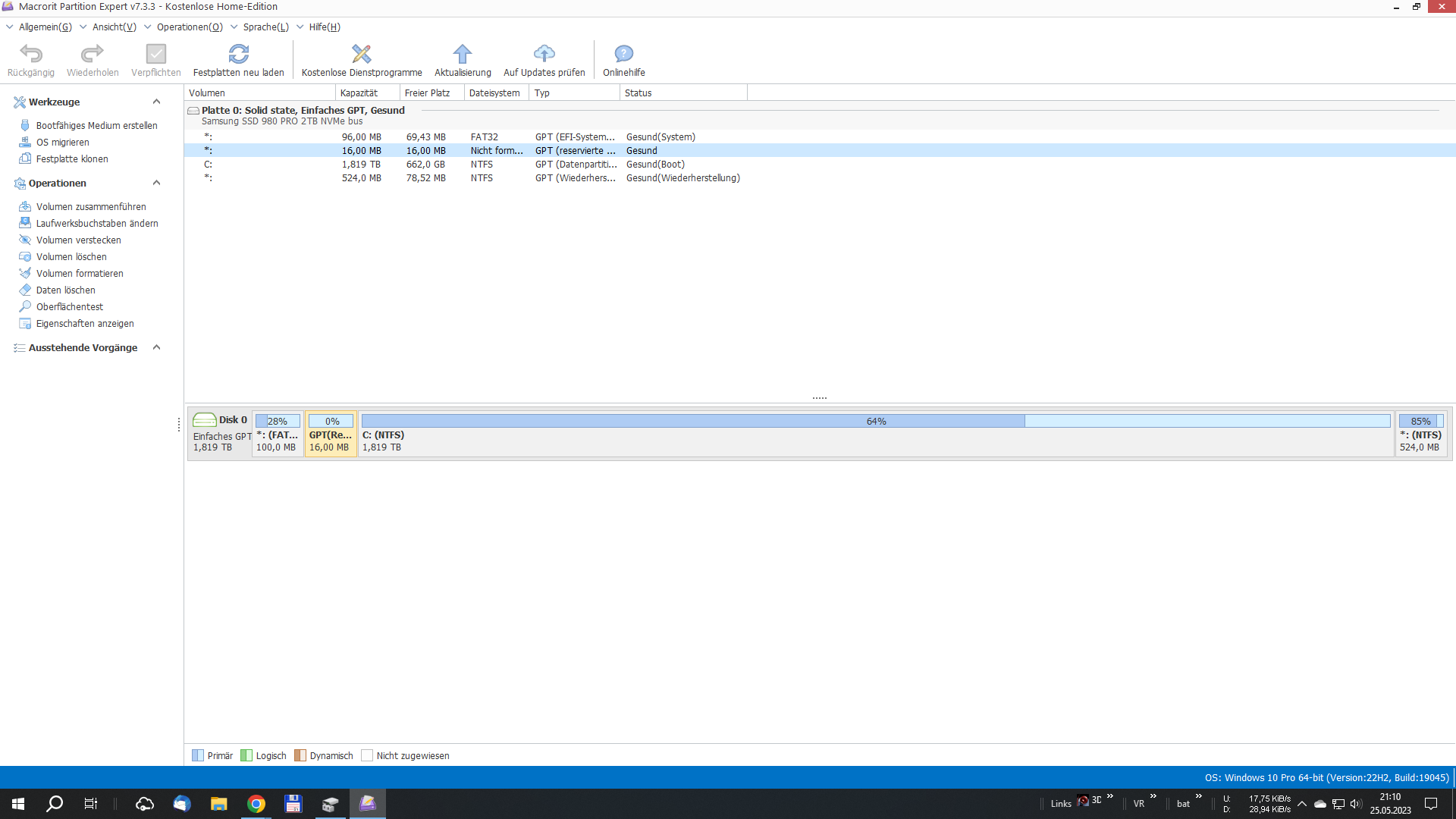Click the Festplatten neu laden refresh icon
Image resolution: width=1456 pixels, height=819 pixels.
pyautogui.click(x=238, y=54)
